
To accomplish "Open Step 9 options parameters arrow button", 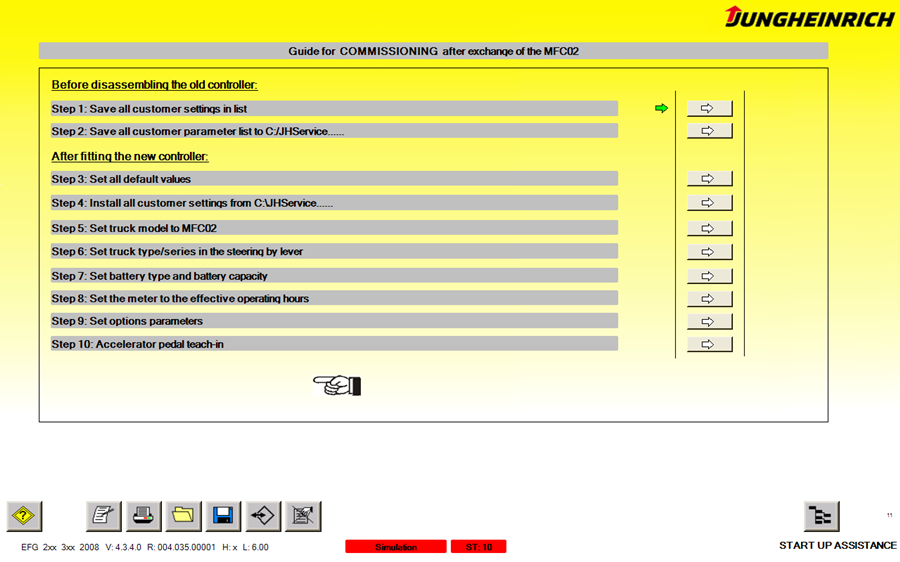I will [x=709, y=321].
